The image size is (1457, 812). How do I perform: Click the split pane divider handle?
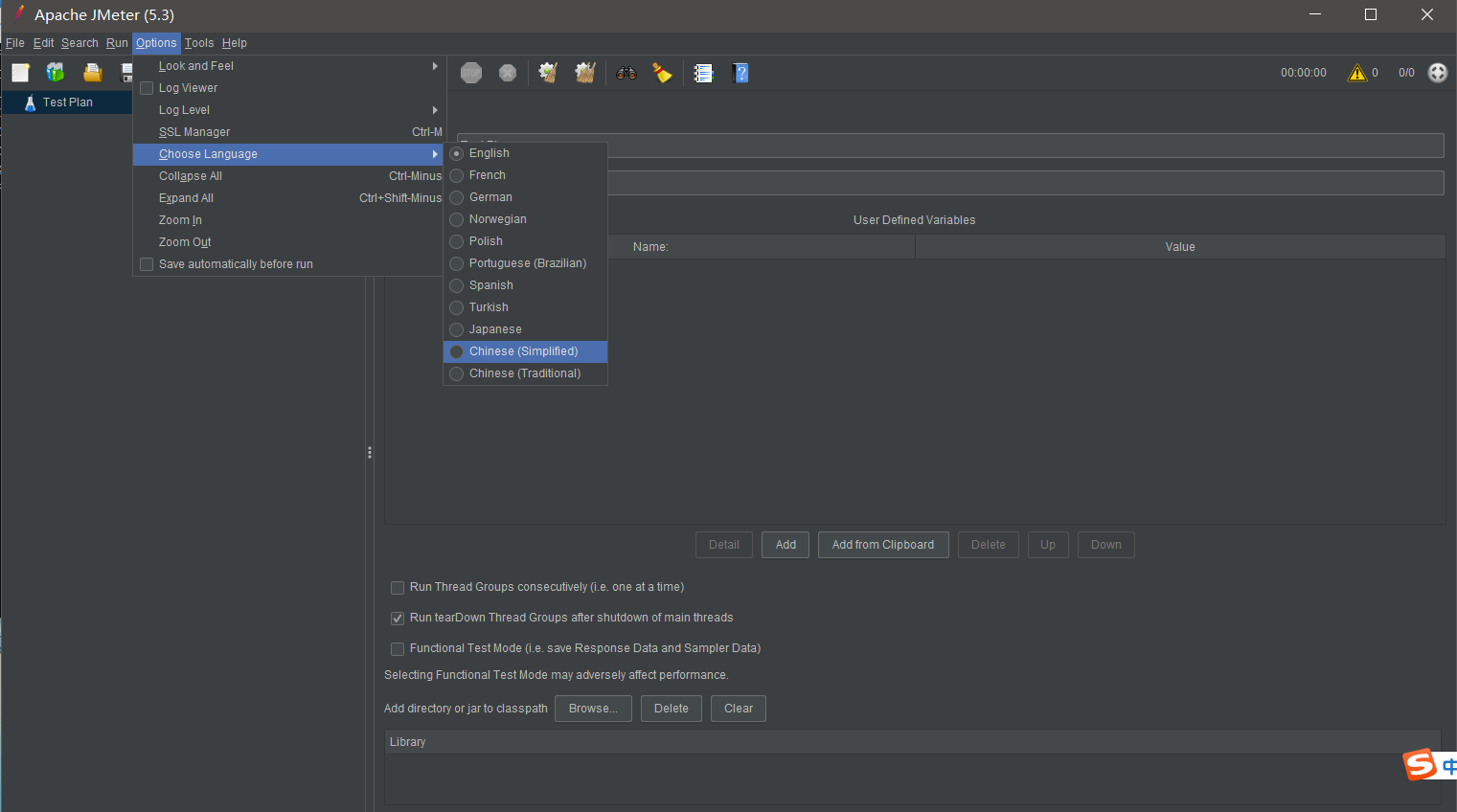pos(370,452)
